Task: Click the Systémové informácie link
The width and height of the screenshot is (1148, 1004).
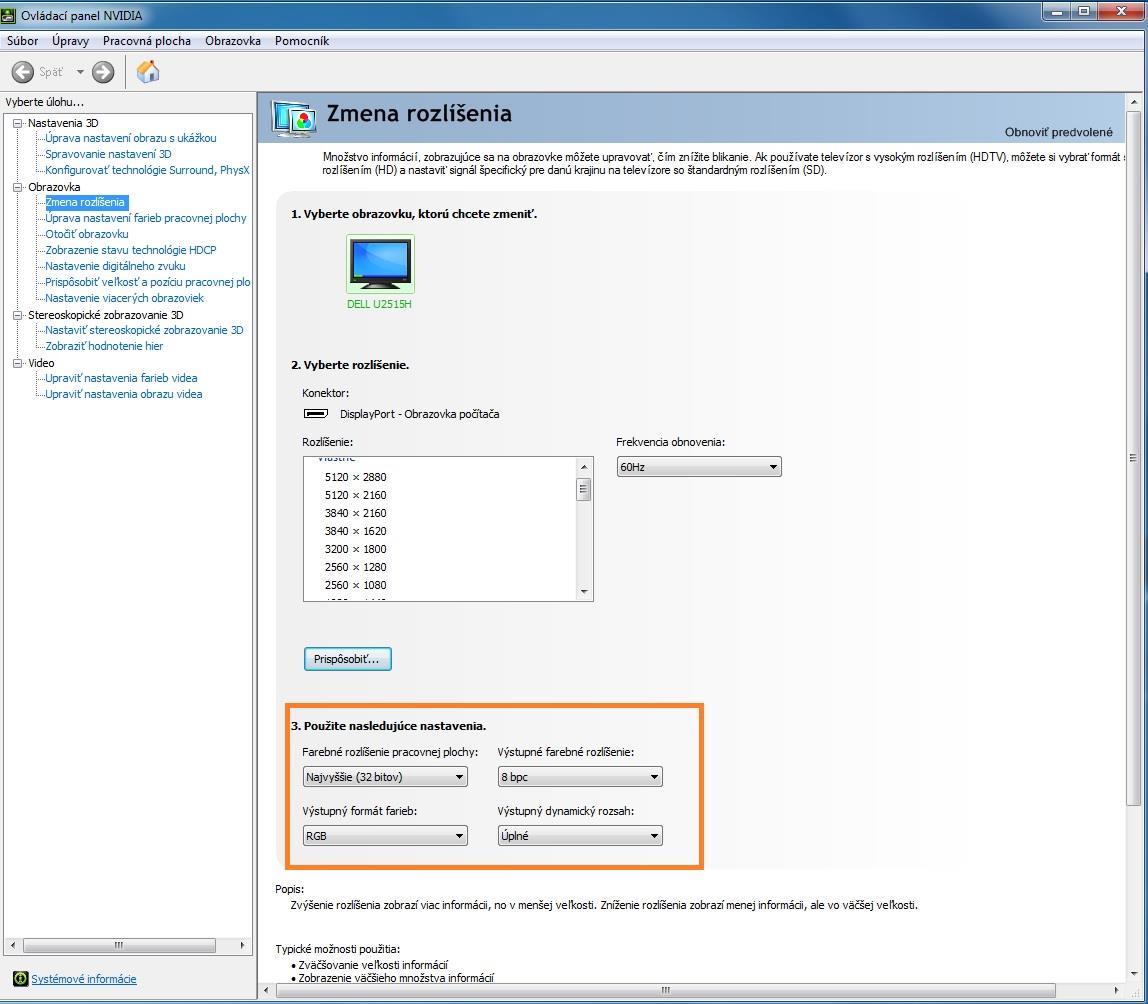Action: 84,979
